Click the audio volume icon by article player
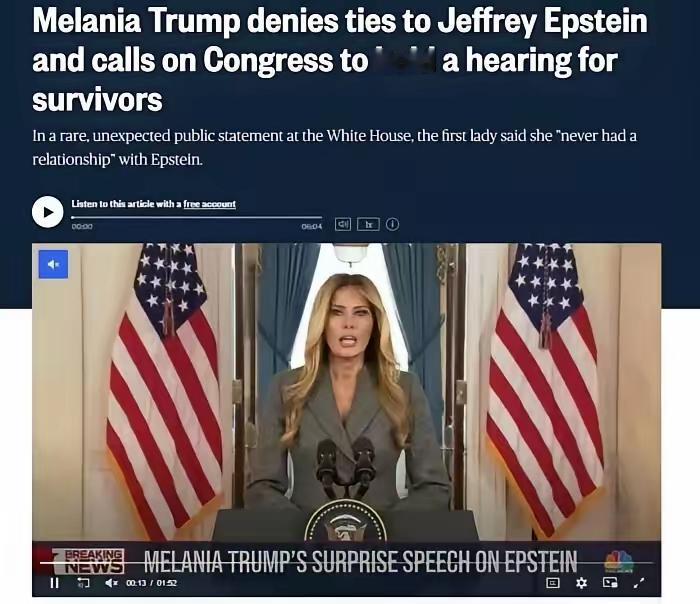The height and width of the screenshot is (604, 700). [x=343, y=224]
